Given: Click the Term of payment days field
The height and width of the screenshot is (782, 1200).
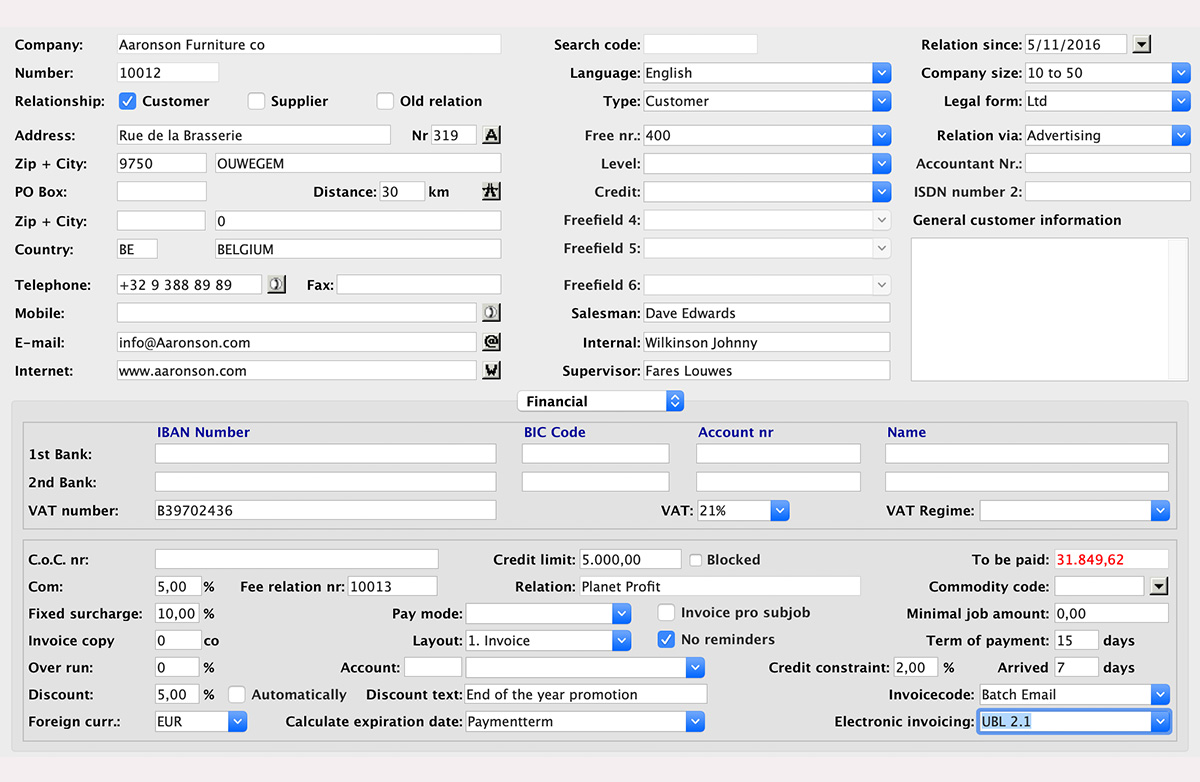Looking at the screenshot, I should (x=1076, y=640).
